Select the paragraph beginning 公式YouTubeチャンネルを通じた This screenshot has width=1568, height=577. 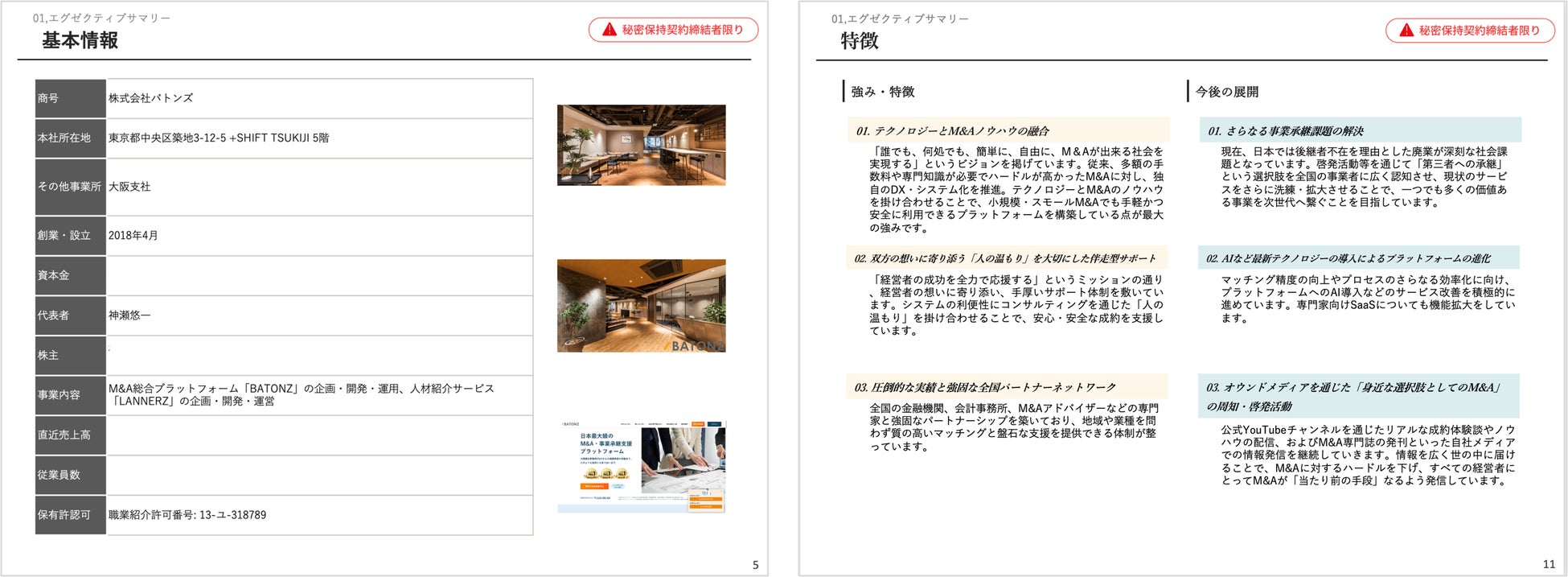point(1369,455)
